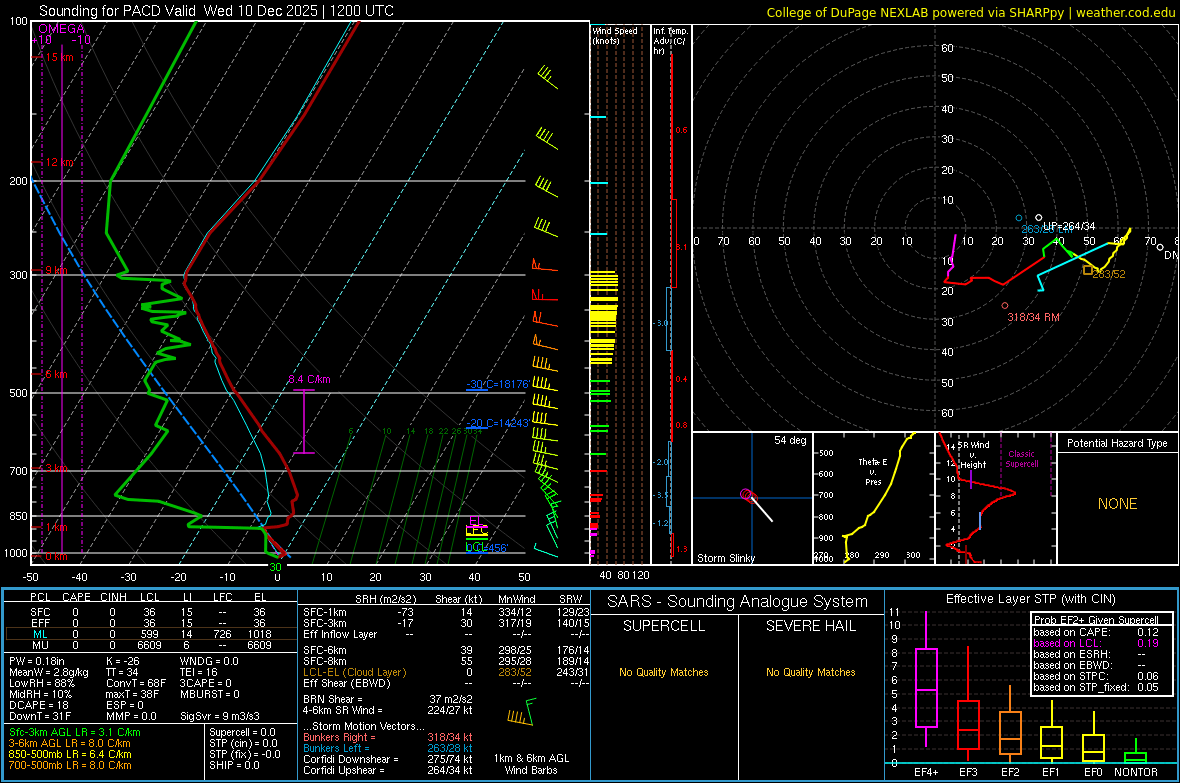Click the MidRH = 10% value
Viewport: 1180px width, 783px height.
click(41, 694)
